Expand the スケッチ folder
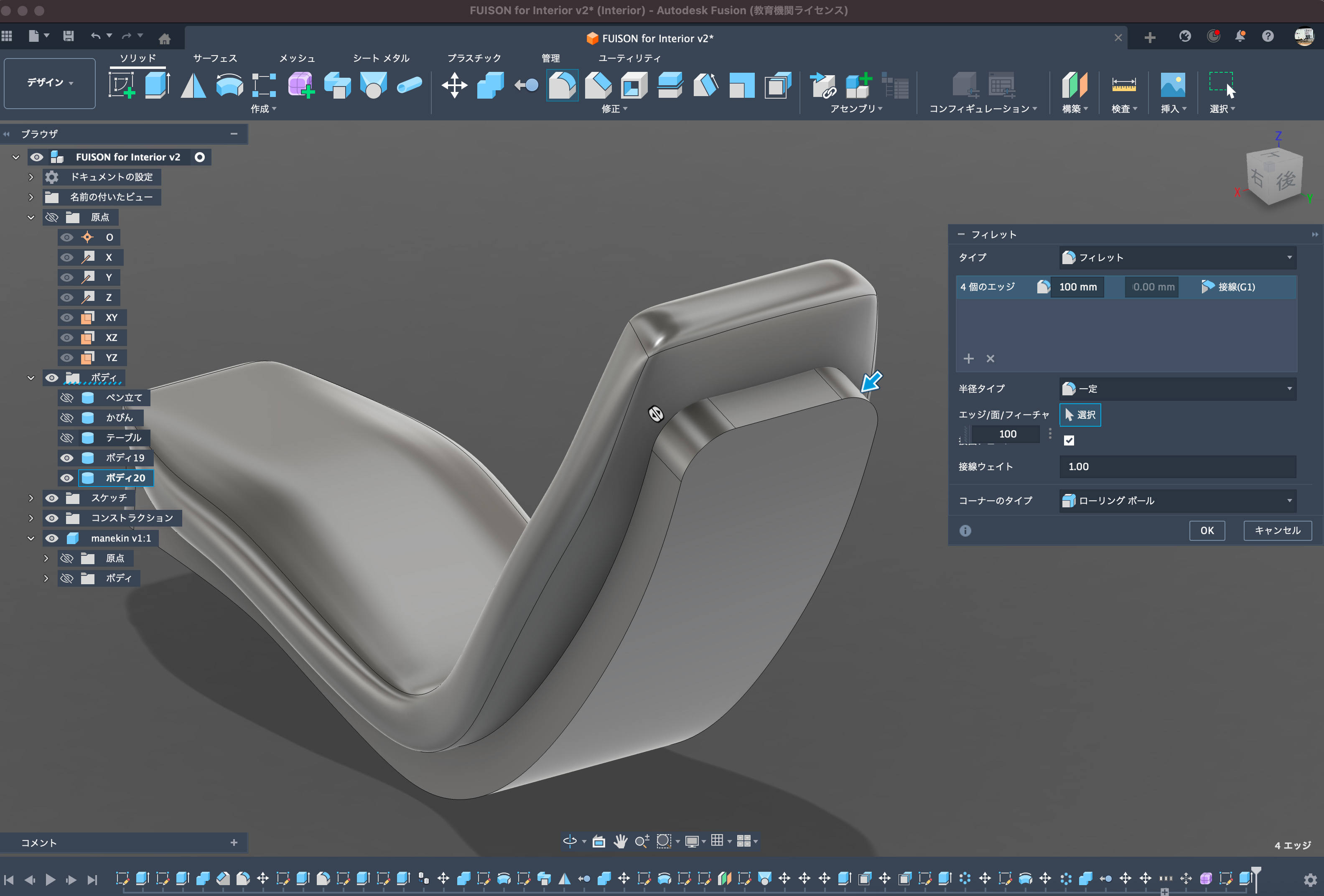1324x896 pixels. 31,498
